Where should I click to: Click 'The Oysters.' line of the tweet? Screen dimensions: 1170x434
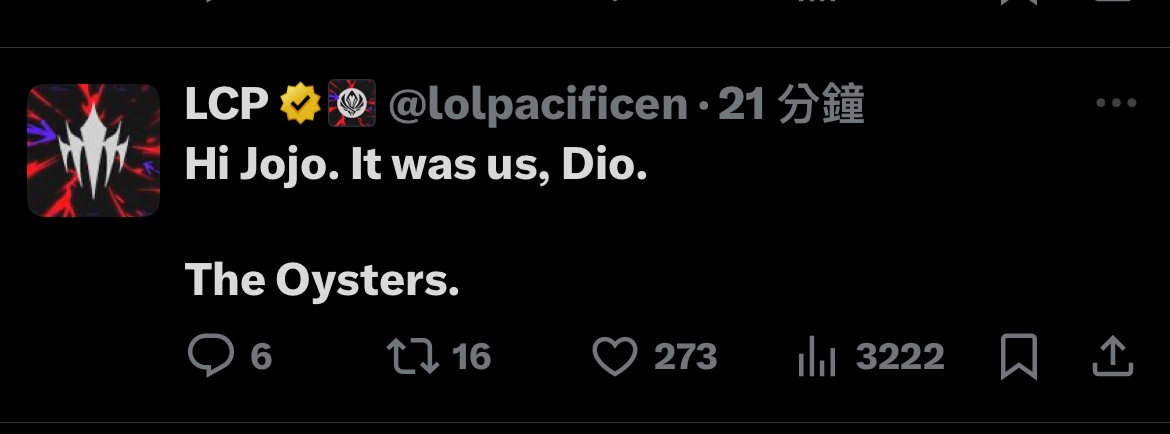click(322, 281)
